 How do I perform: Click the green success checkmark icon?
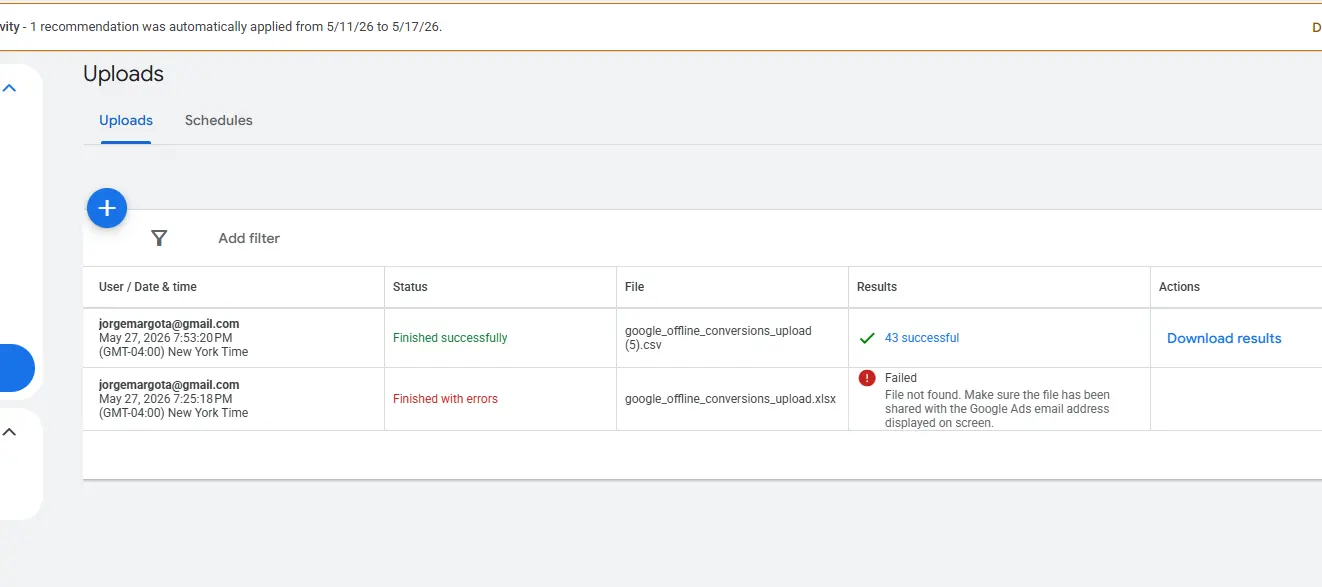tap(867, 338)
